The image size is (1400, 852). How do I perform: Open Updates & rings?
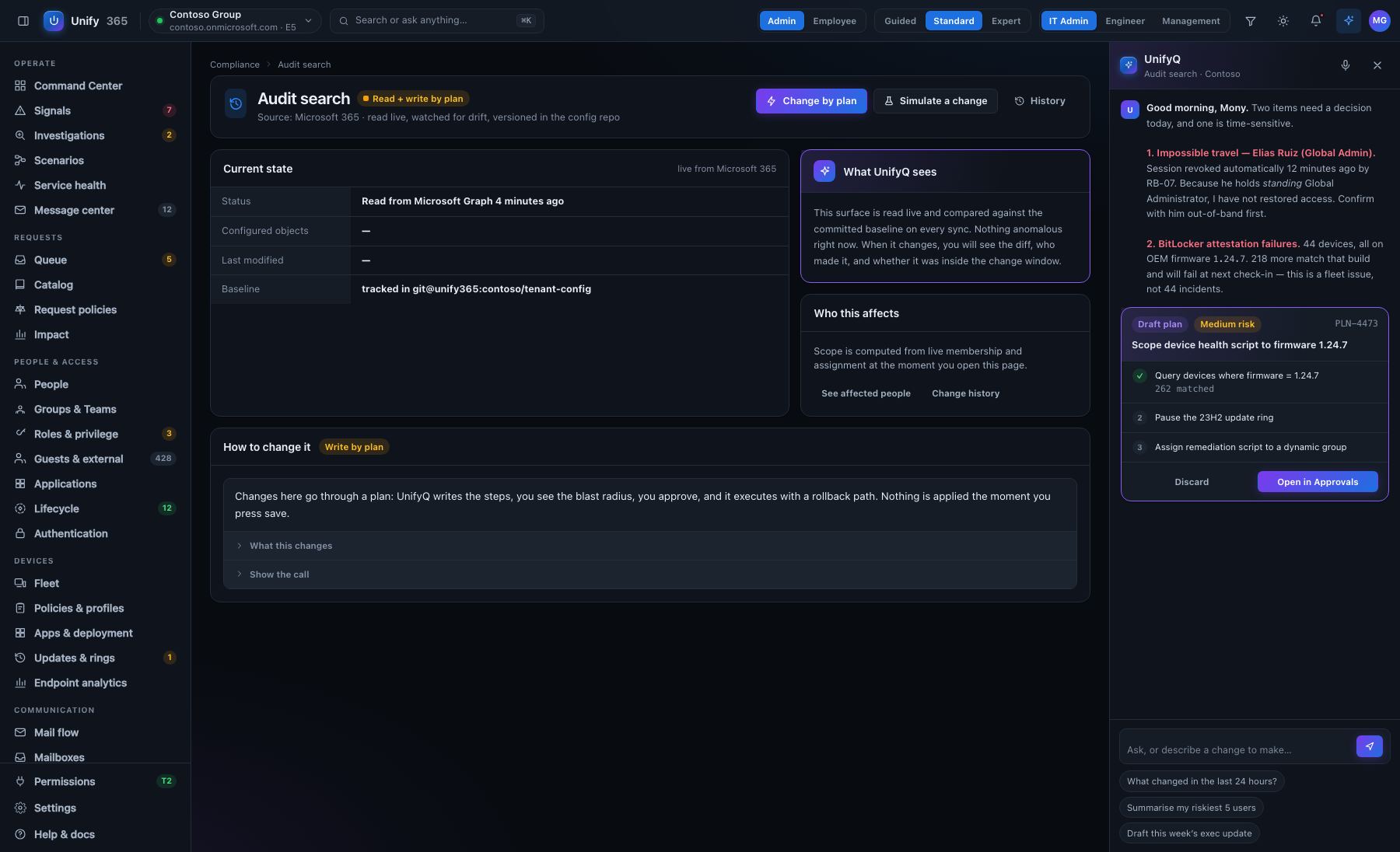[95, 658]
